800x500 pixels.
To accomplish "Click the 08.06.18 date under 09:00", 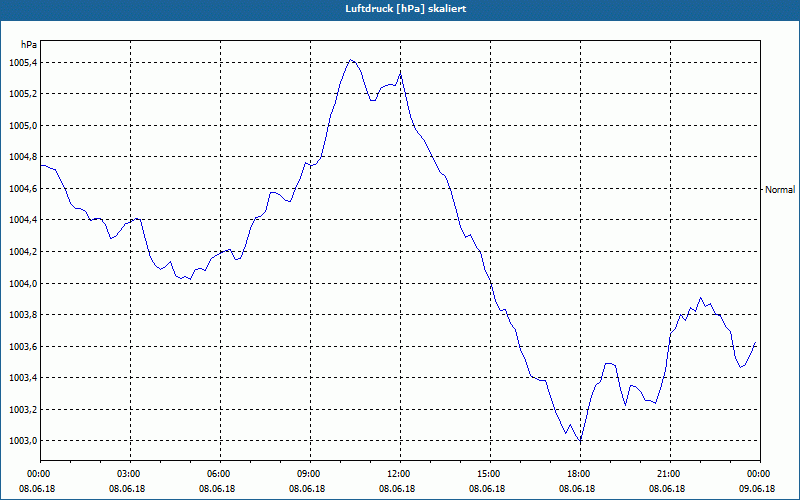I will tap(307, 488).
